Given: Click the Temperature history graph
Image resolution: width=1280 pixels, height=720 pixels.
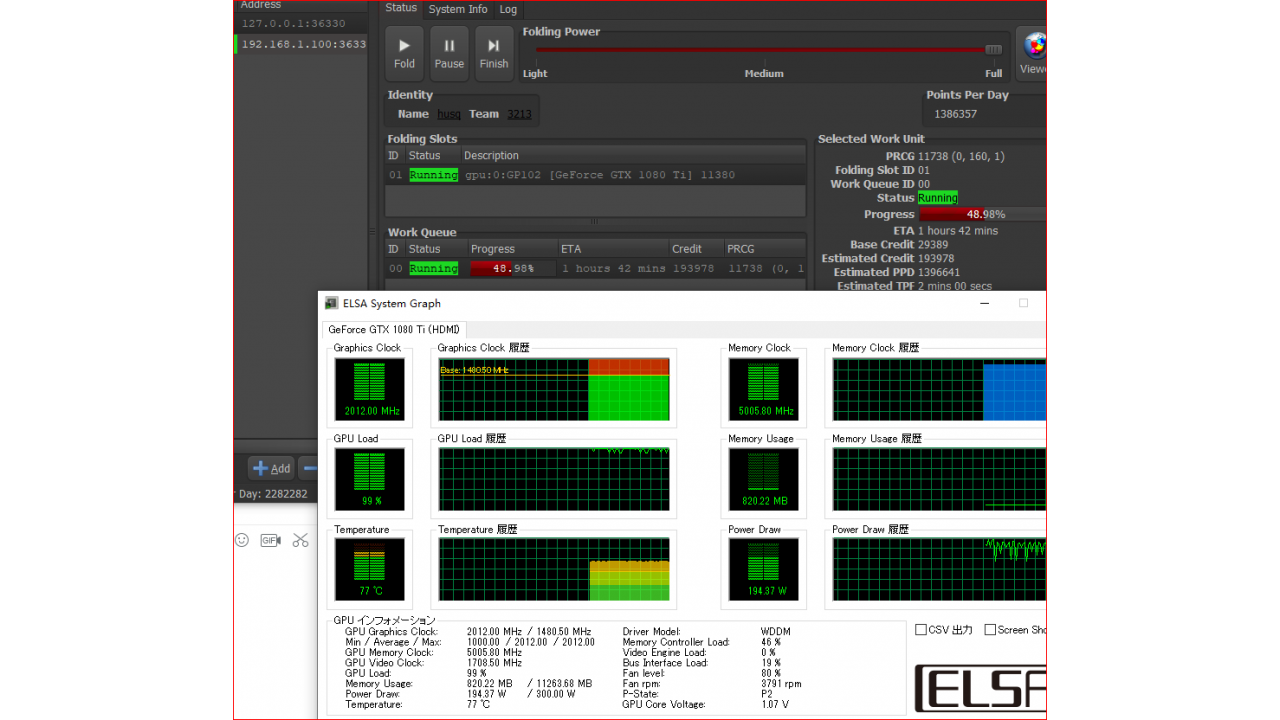Looking at the screenshot, I should tap(554, 571).
